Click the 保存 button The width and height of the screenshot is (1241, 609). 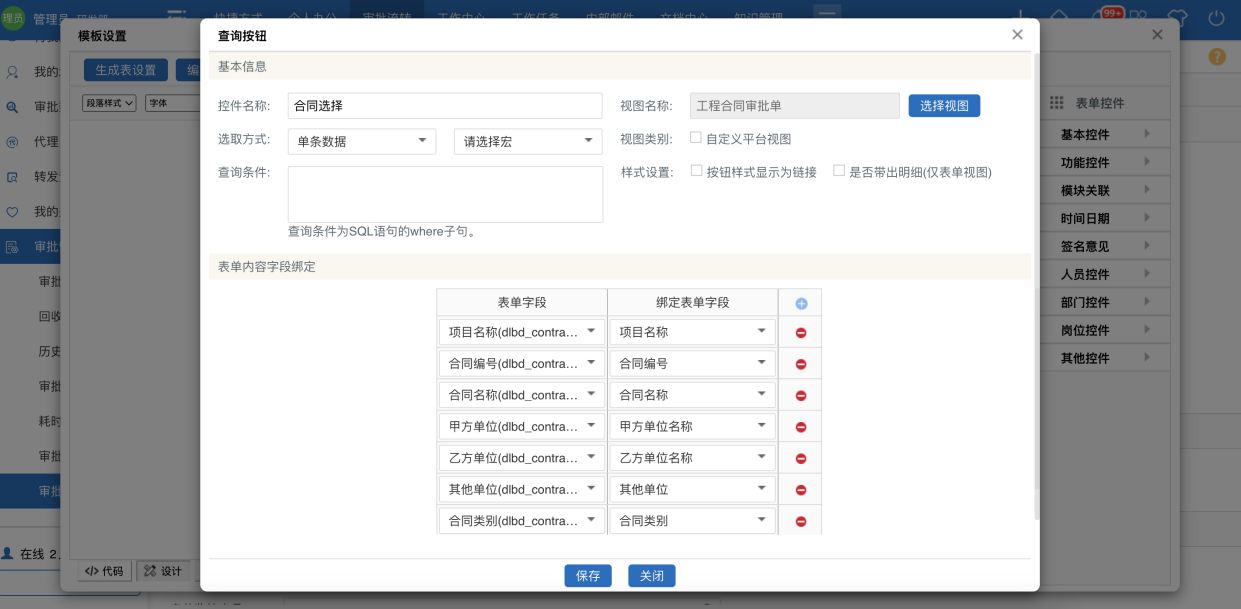(587, 576)
